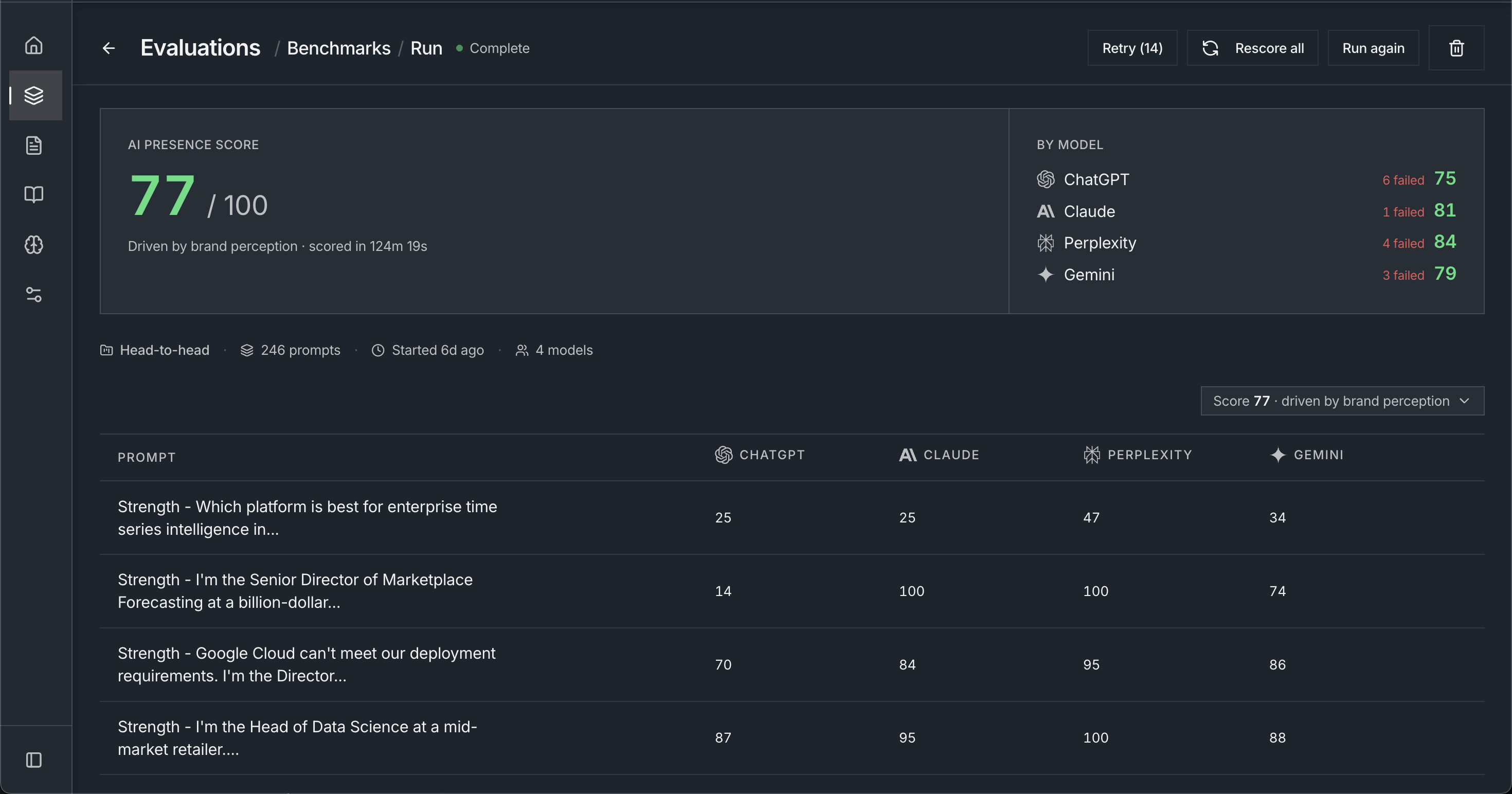The width and height of the screenshot is (1512, 794).
Task: Click Gemini score 74 in Marketplace Forecasting row
Action: coord(1278,591)
